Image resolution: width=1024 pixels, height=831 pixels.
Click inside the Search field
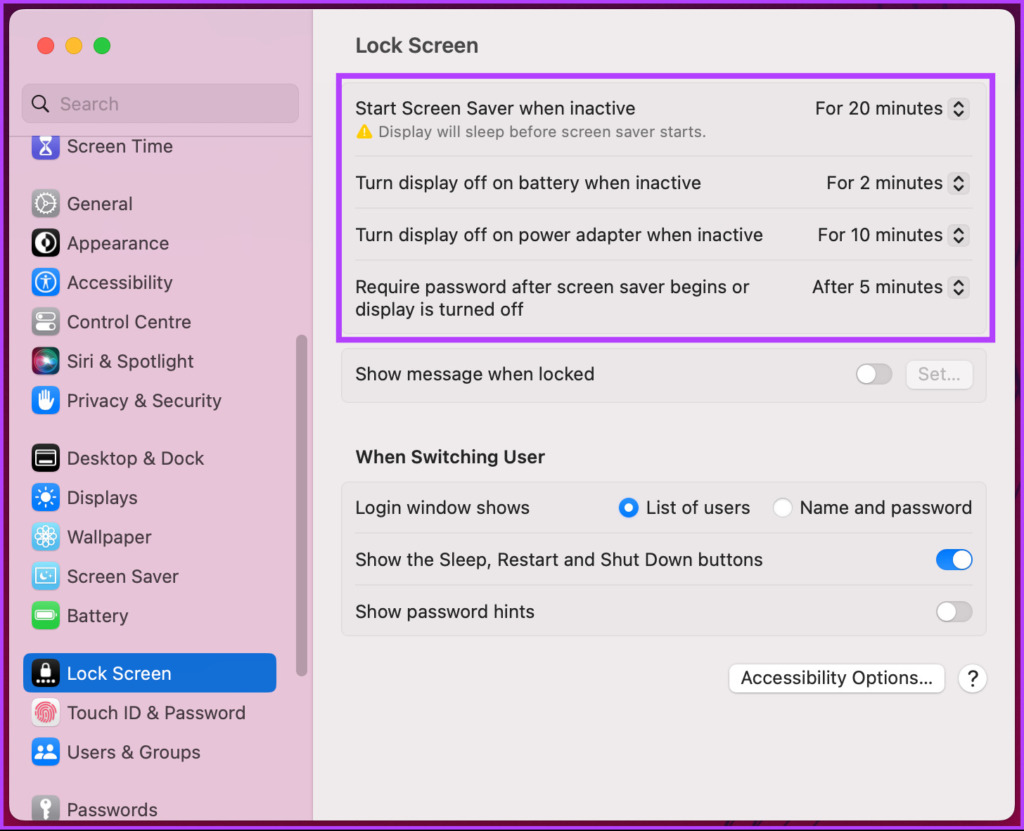coord(160,103)
